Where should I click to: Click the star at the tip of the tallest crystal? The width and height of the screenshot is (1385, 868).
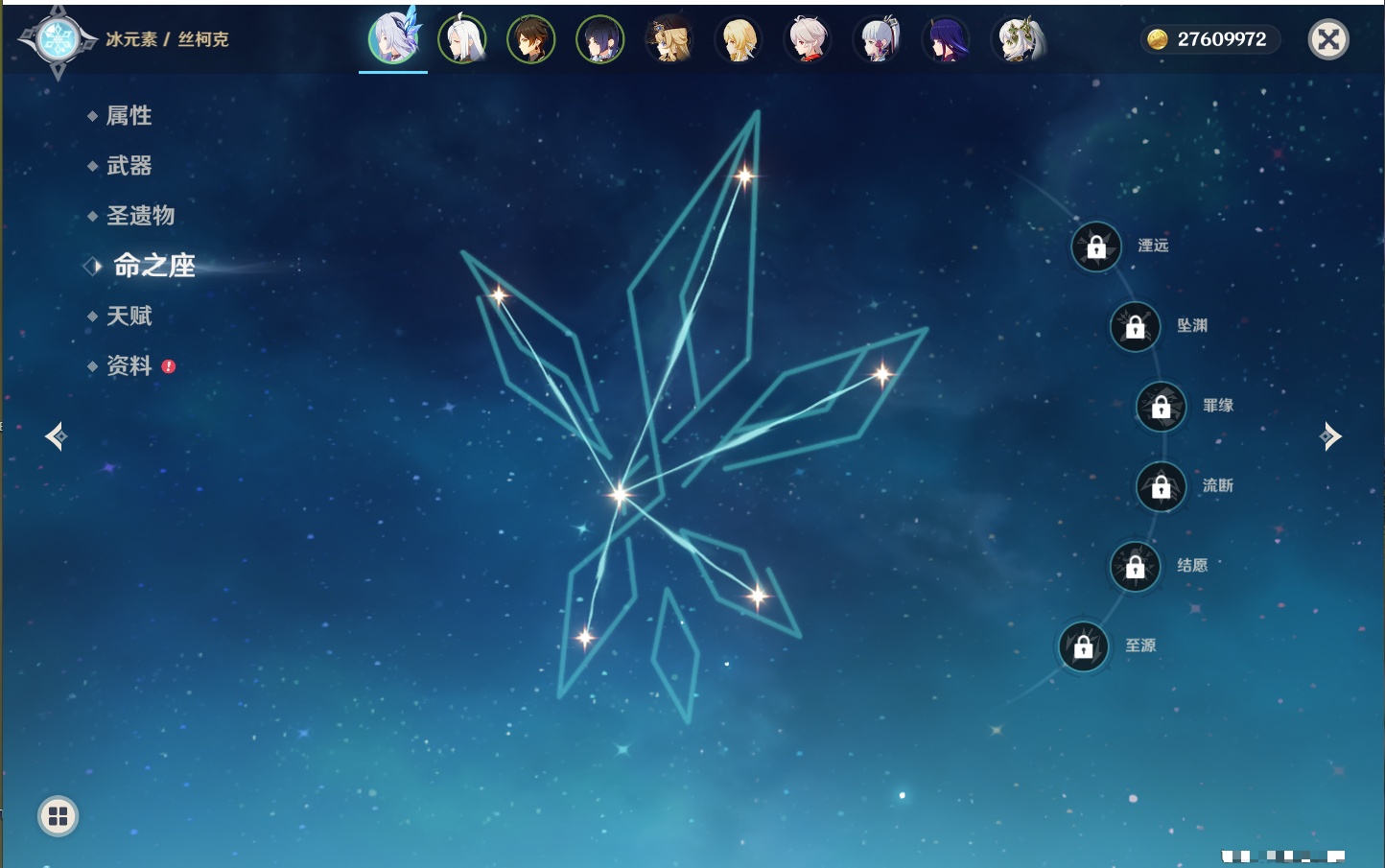point(745,176)
